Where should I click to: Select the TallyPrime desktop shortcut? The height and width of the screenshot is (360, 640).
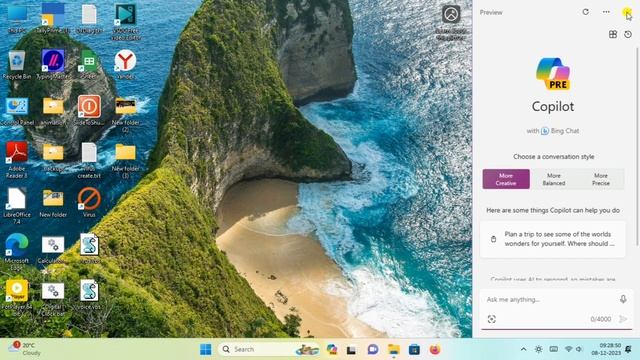click(53, 19)
